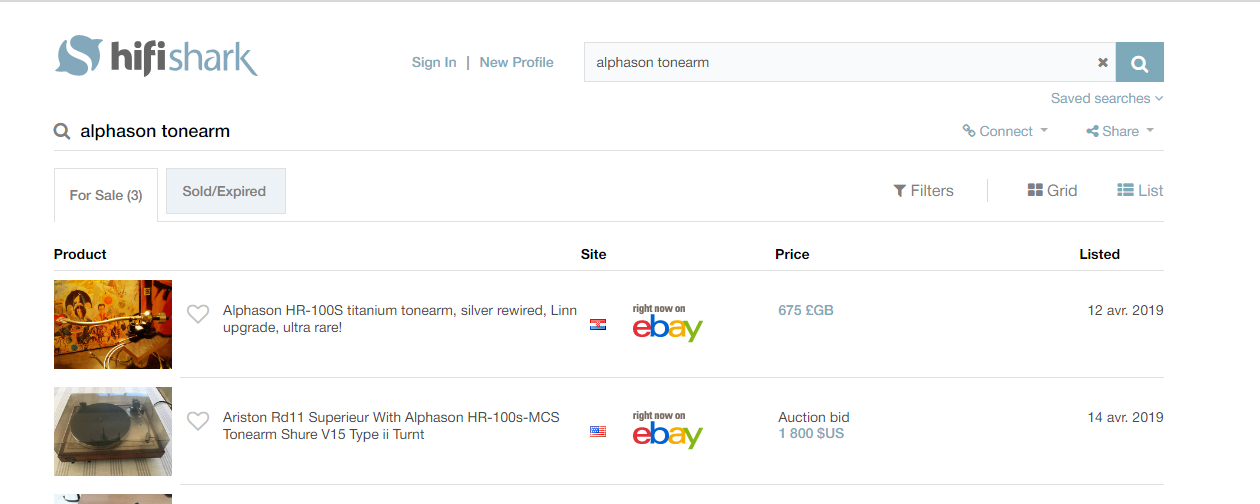Click the eBay logo on first listing
Screen dimensions: 1260x504
click(x=667, y=323)
